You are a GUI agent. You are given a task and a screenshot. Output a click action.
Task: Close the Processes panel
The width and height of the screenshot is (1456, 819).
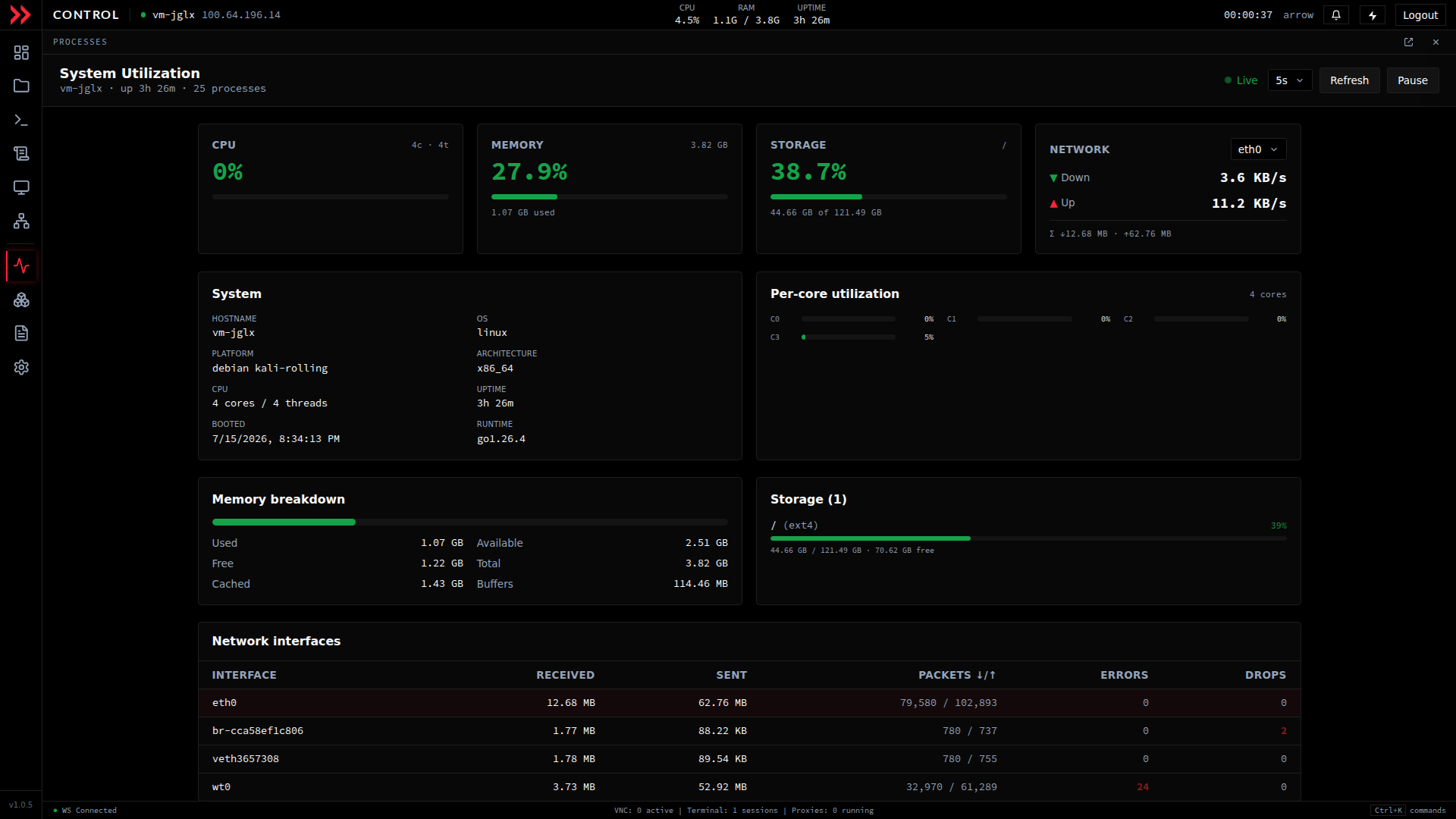[1436, 42]
